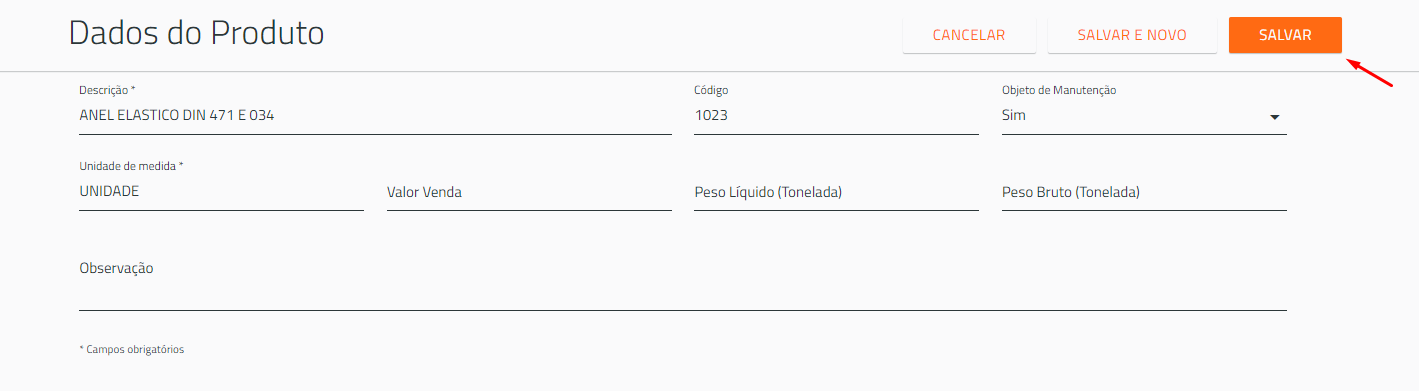
Task: Click the SALVAR button
Action: tap(1285, 35)
